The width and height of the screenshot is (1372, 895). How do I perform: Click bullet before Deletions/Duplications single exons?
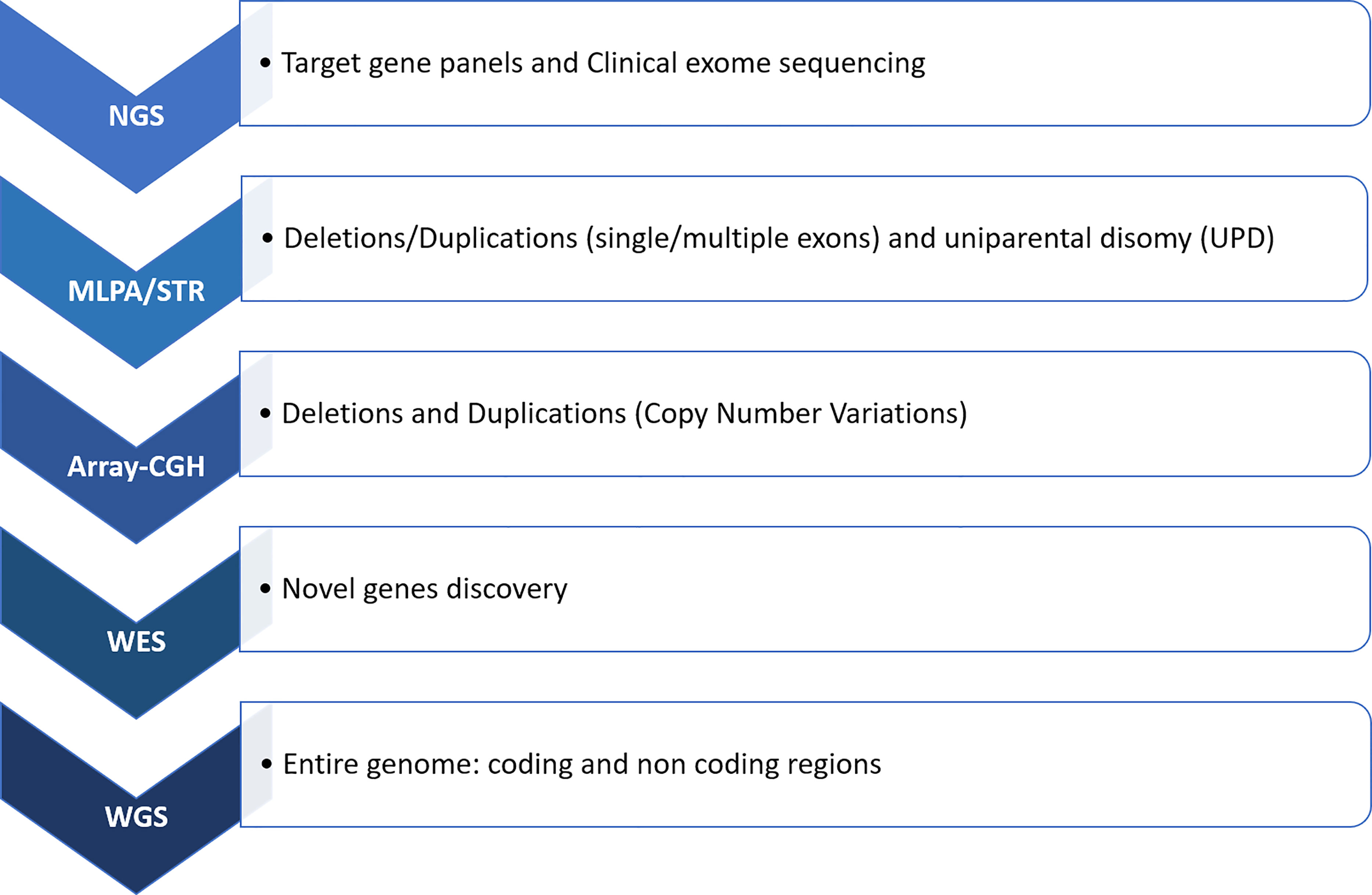[267, 238]
